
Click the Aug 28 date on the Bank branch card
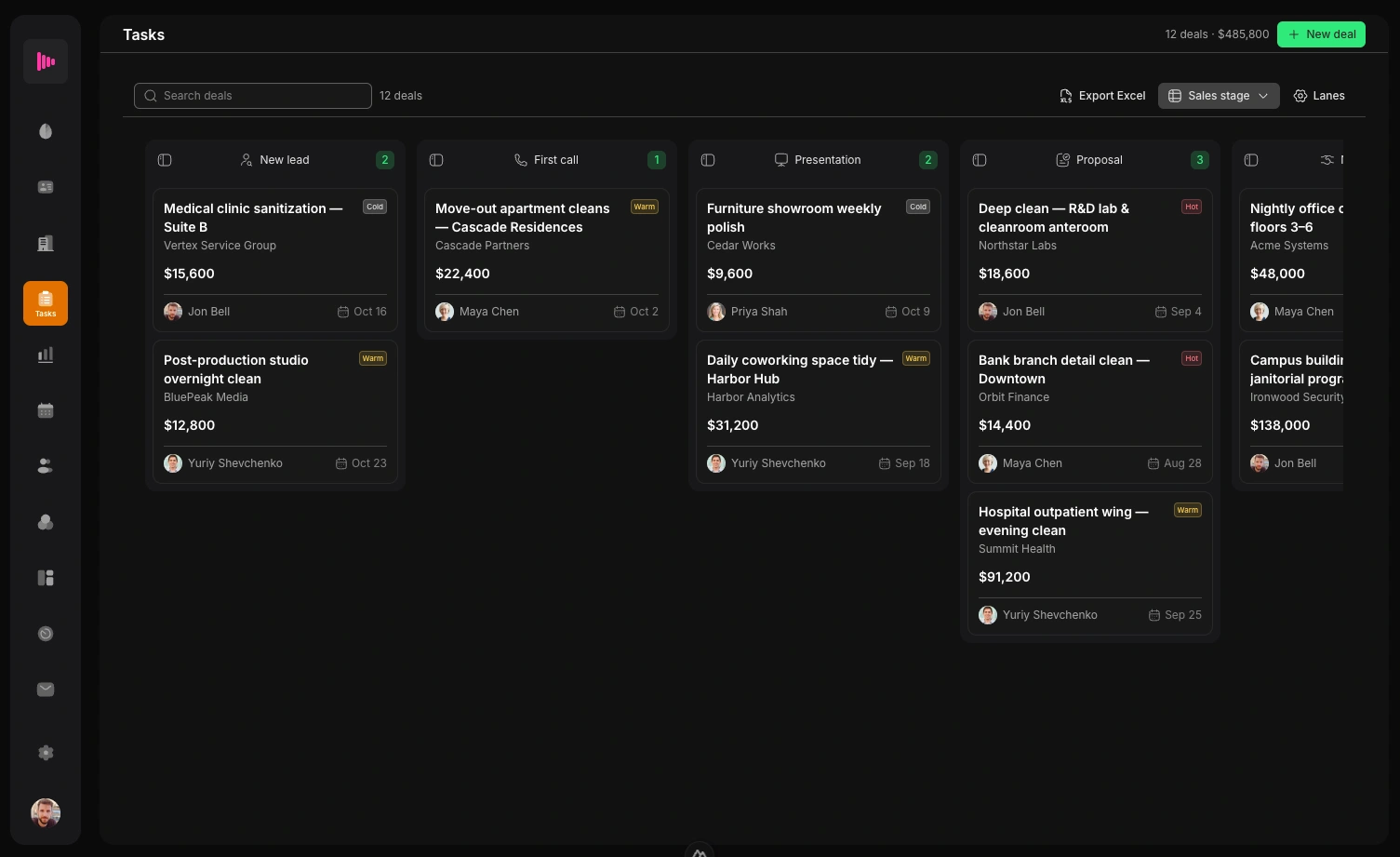[x=1175, y=463]
